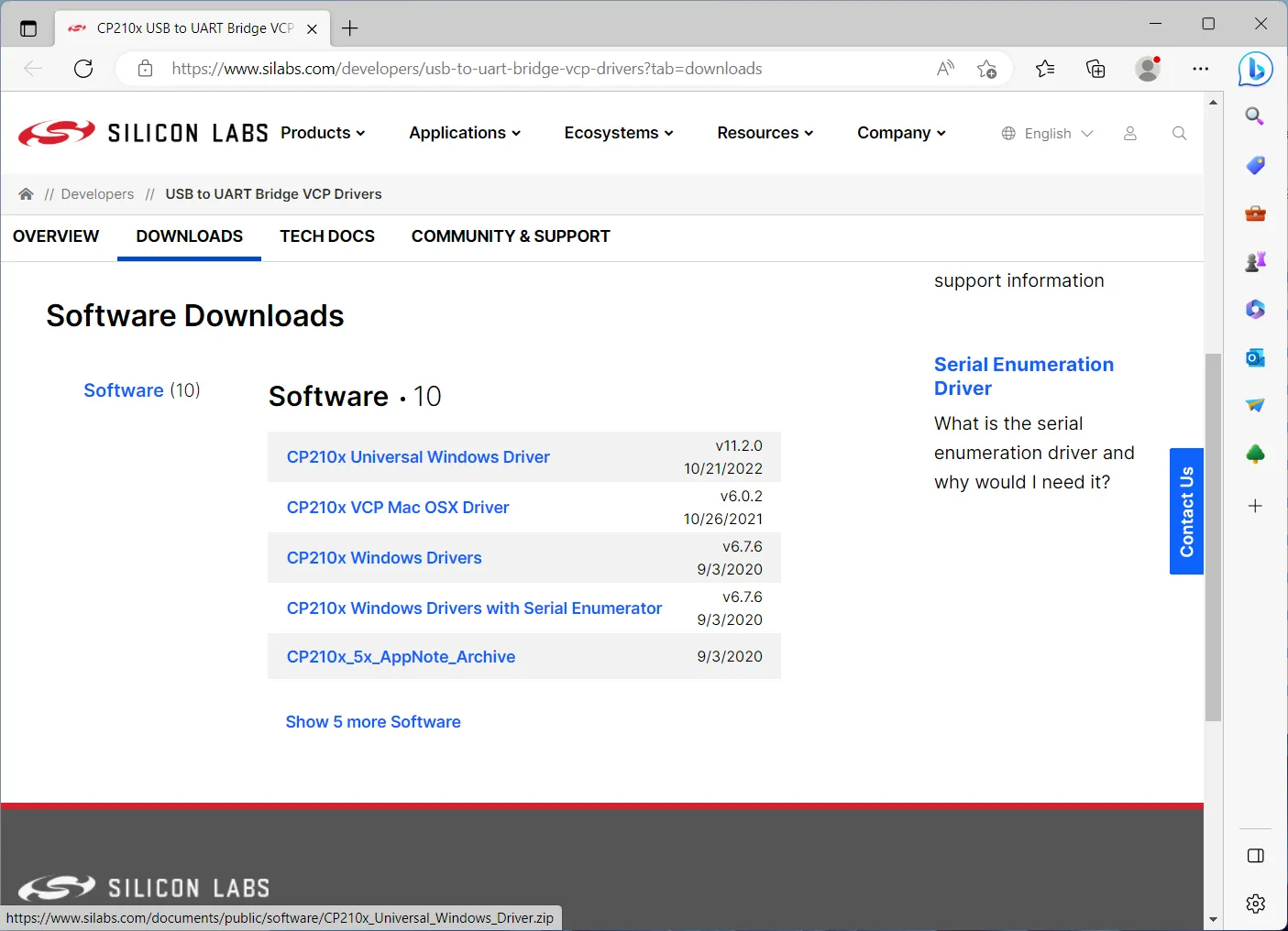Open browser Collections icon
Screen dimensions: 1288x931
pyautogui.click(x=1095, y=69)
